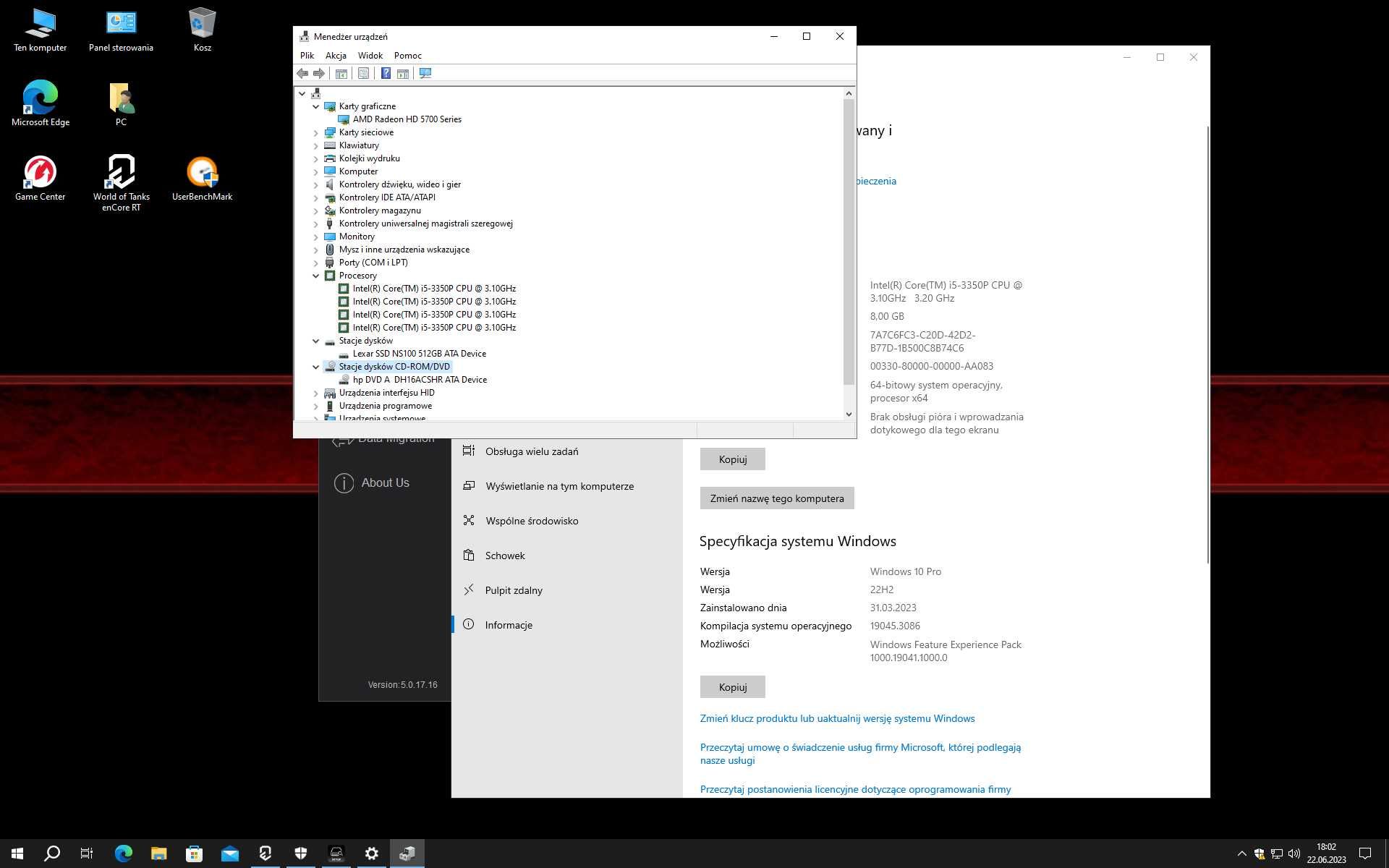Expand Karty sieciowe category

click(315, 132)
